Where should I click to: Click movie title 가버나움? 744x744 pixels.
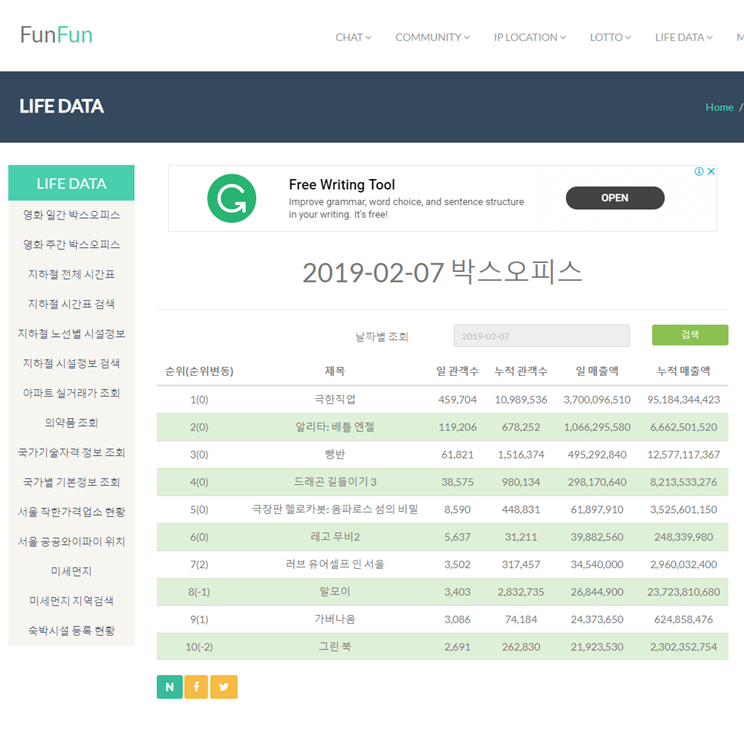point(335,619)
